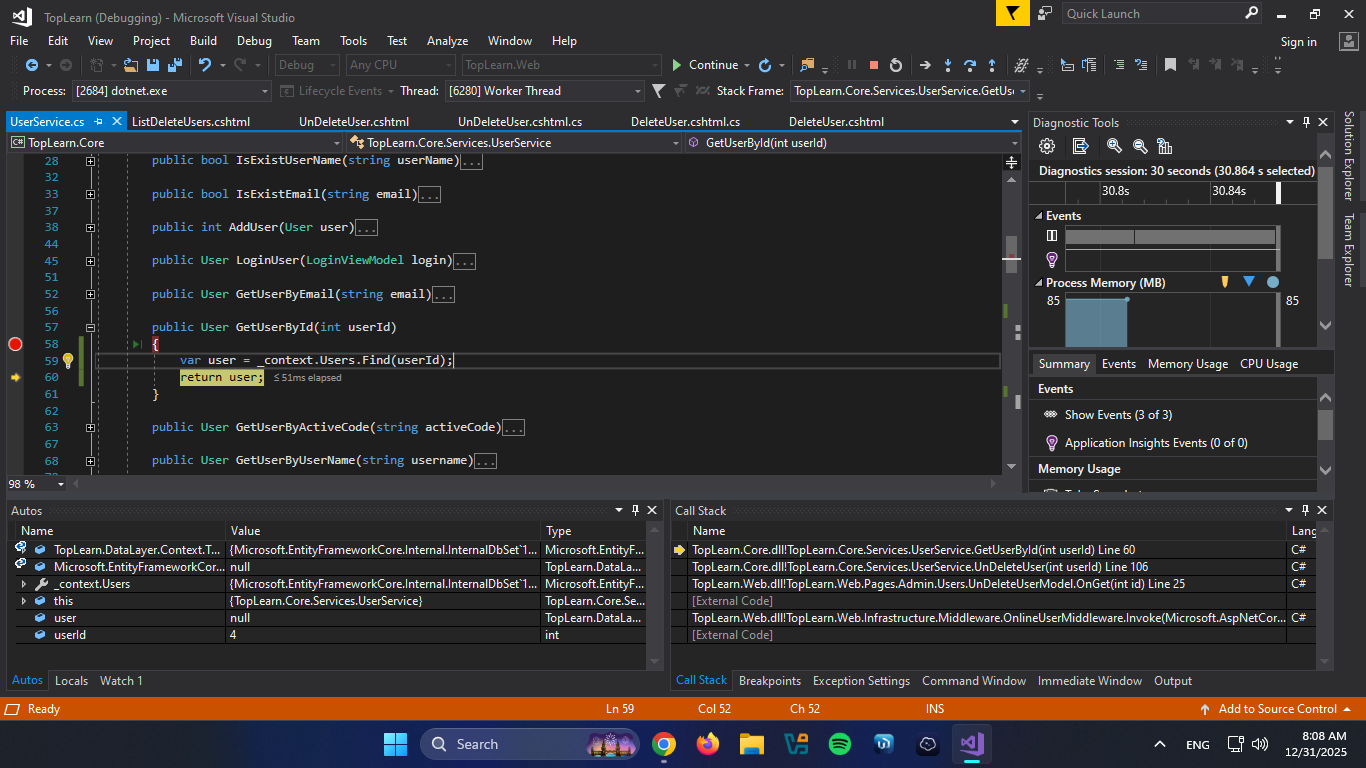This screenshot has width=1366, height=768.
Task: Click the red Stop Debugging button
Action: [874, 65]
